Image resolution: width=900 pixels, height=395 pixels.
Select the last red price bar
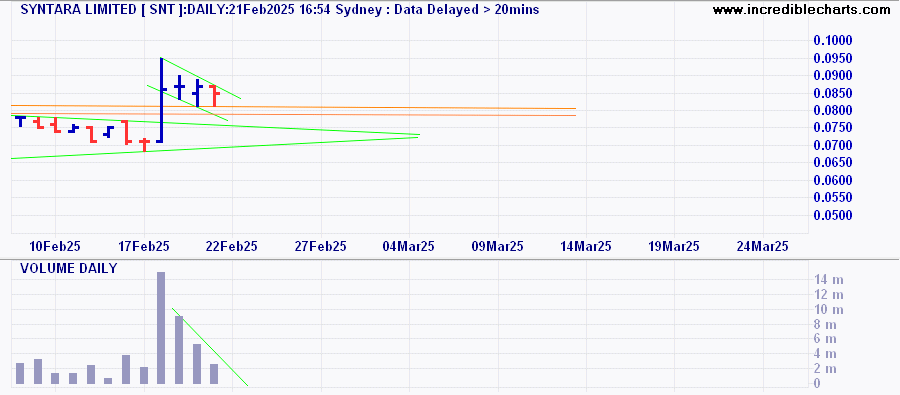click(214, 95)
